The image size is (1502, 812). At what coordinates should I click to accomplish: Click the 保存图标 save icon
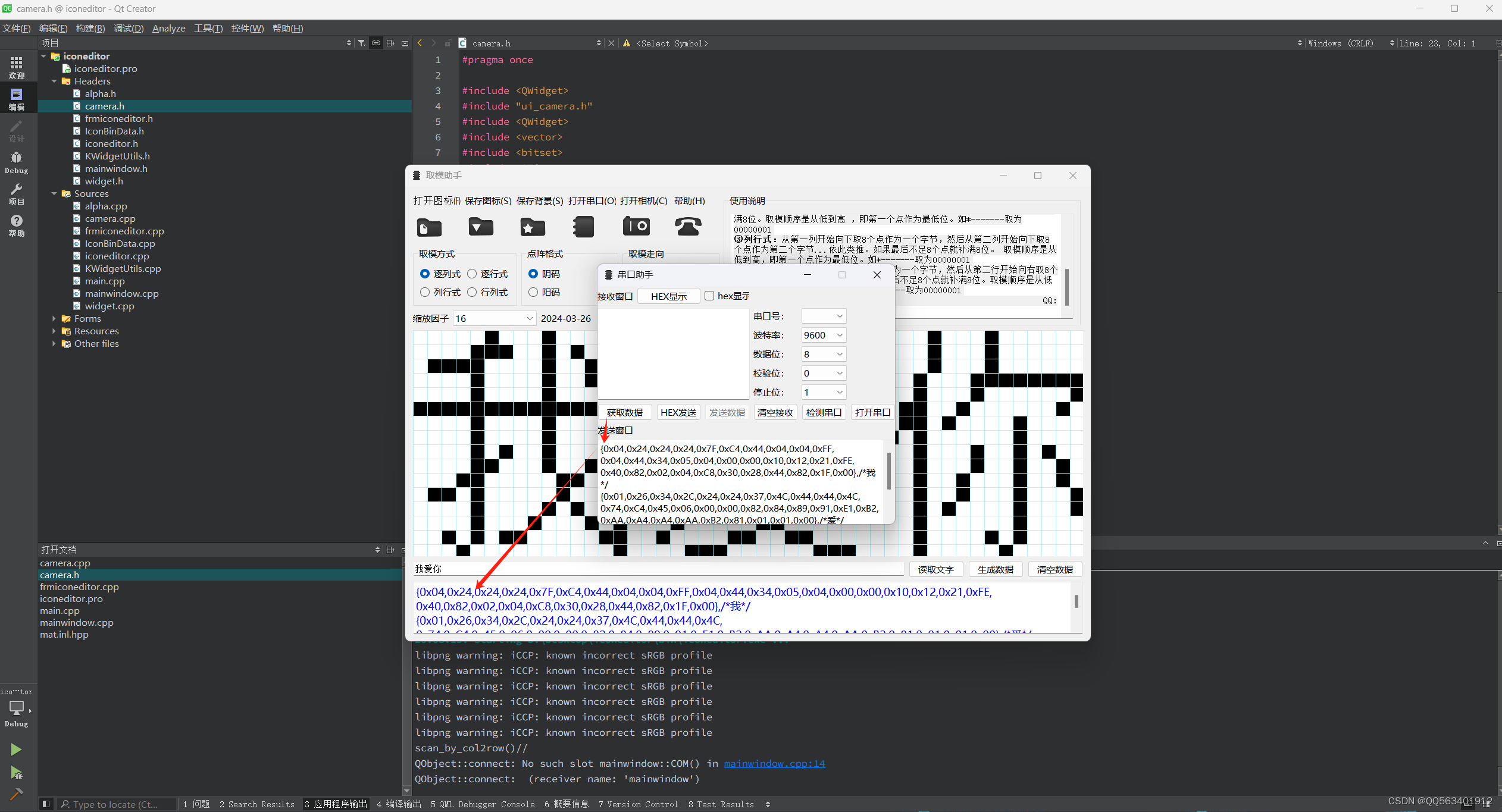click(480, 227)
